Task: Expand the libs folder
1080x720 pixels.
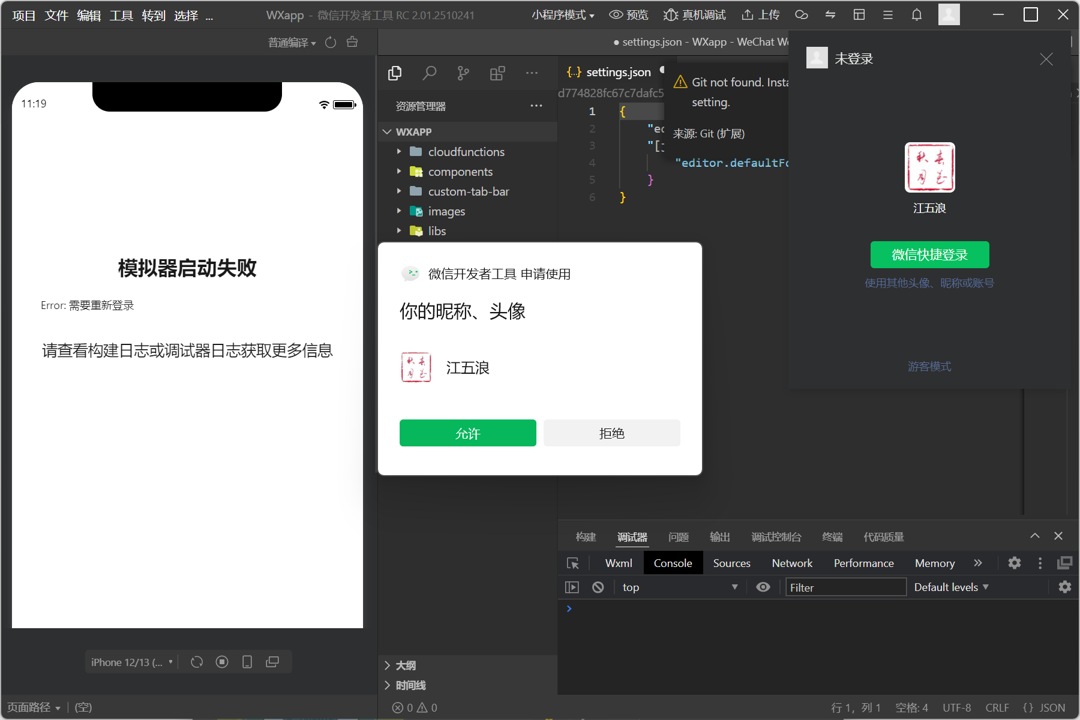Action: tap(399, 231)
